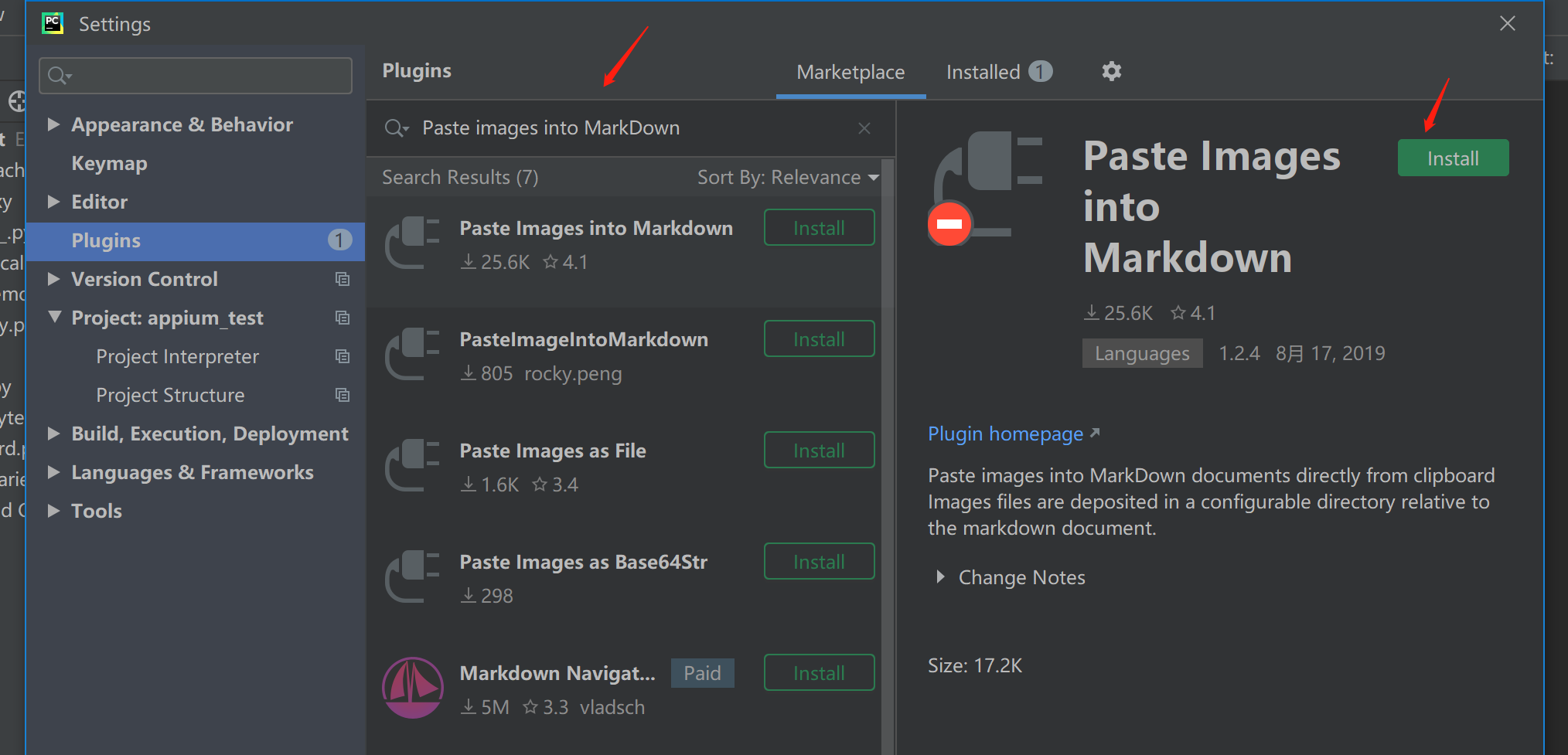
Task: Click the Paste Images as File plugin icon
Action: coord(413,465)
